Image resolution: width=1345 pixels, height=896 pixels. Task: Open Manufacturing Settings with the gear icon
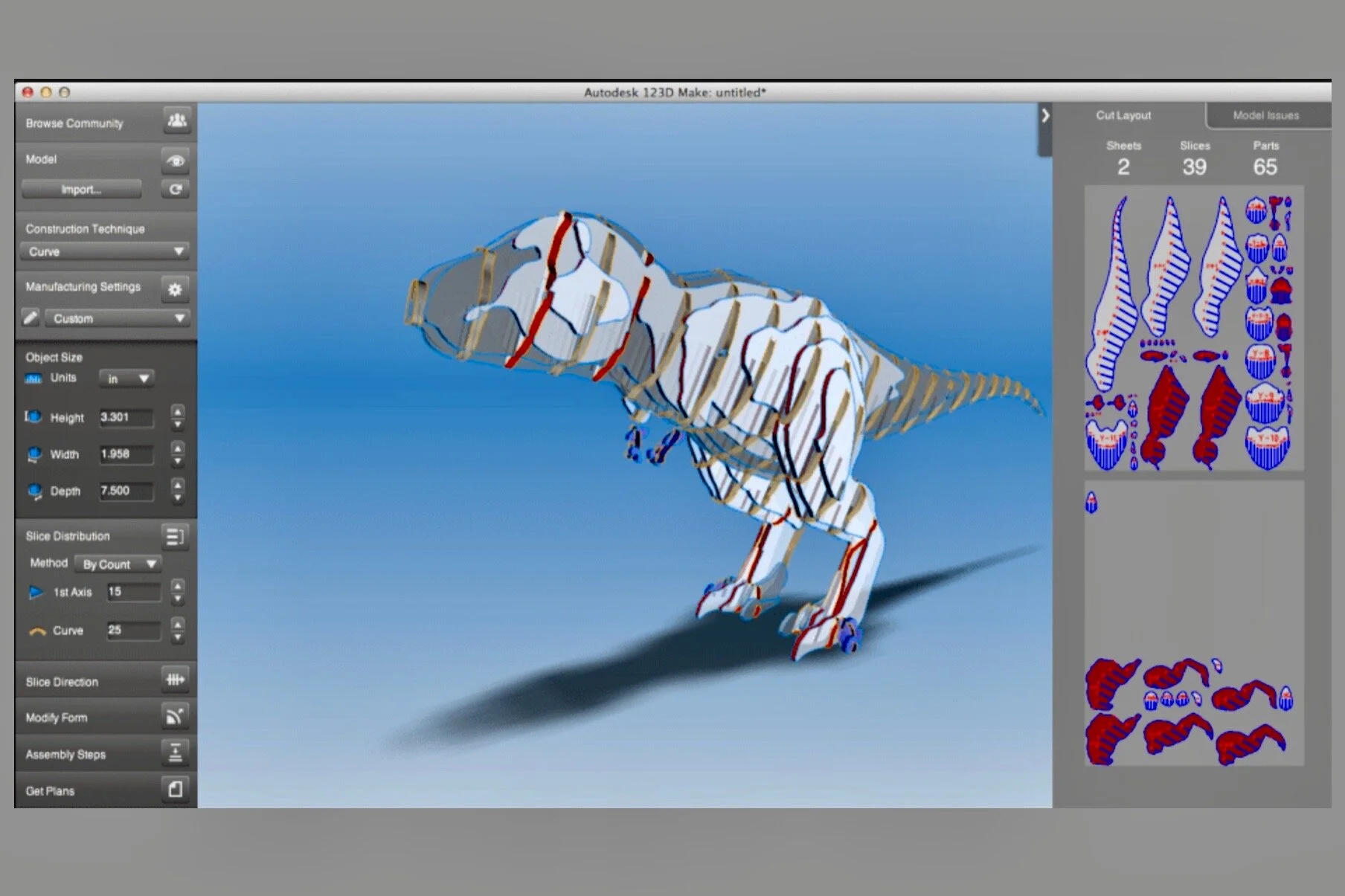tap(176, 290)
